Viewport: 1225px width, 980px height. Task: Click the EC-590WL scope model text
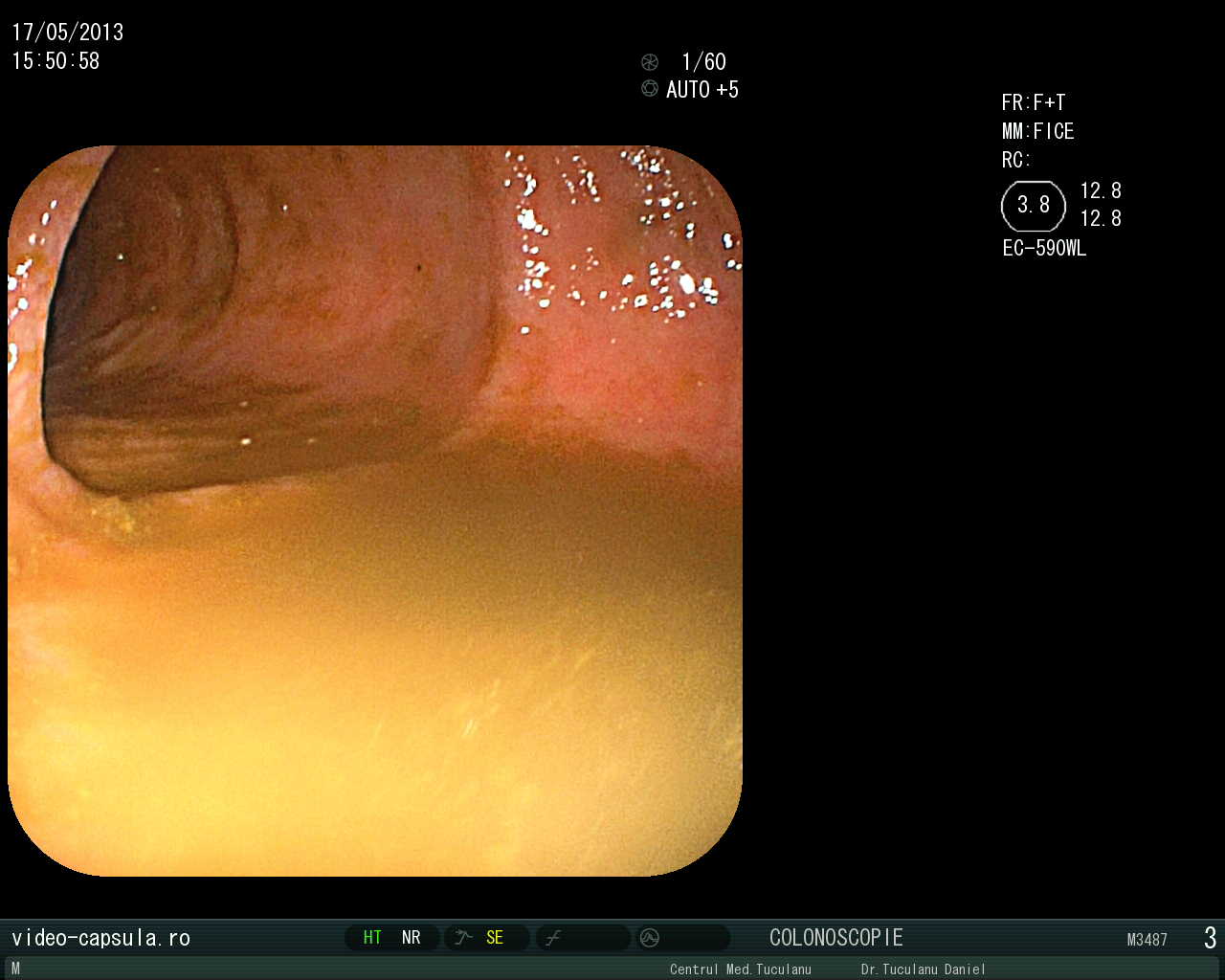[1044, 248]
